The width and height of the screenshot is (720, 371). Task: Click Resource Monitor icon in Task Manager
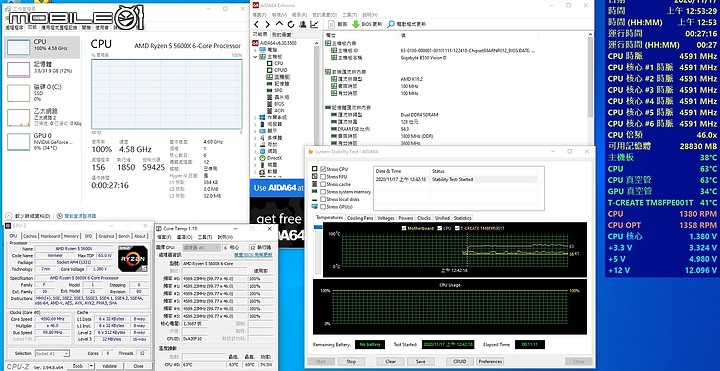click(x=59, y=216)
